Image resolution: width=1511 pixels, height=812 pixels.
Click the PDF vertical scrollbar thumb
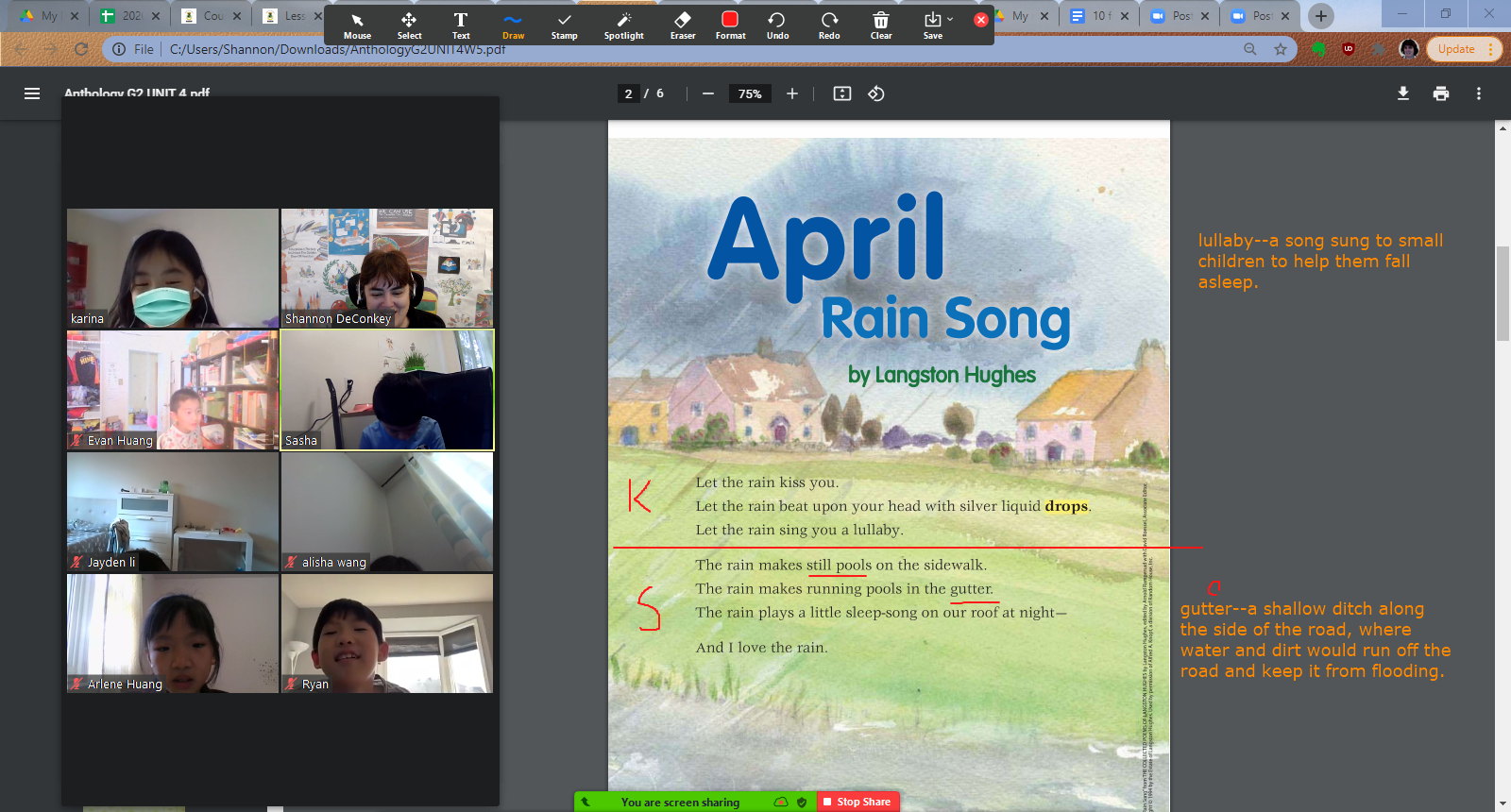[x=1503, y=293]
